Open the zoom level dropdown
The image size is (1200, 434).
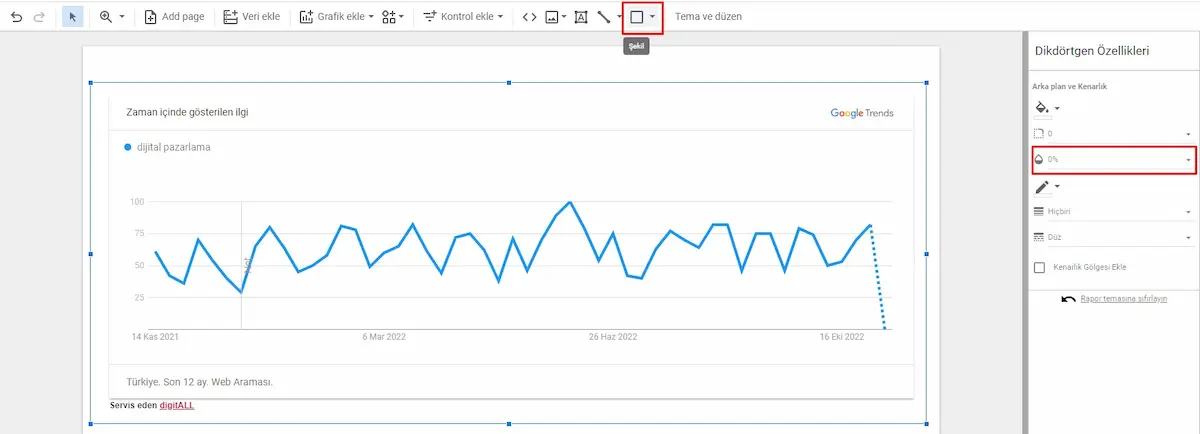coord(112,17)
